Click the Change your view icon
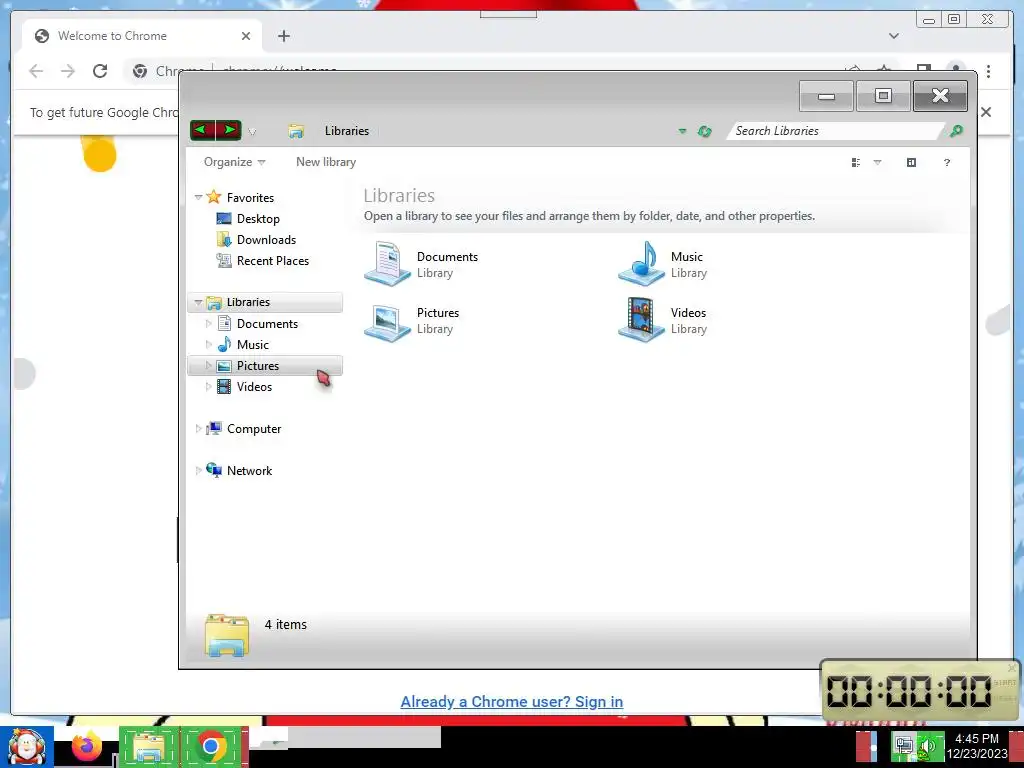The width and height of the screenshot is (1024, 768). [856, 163]
